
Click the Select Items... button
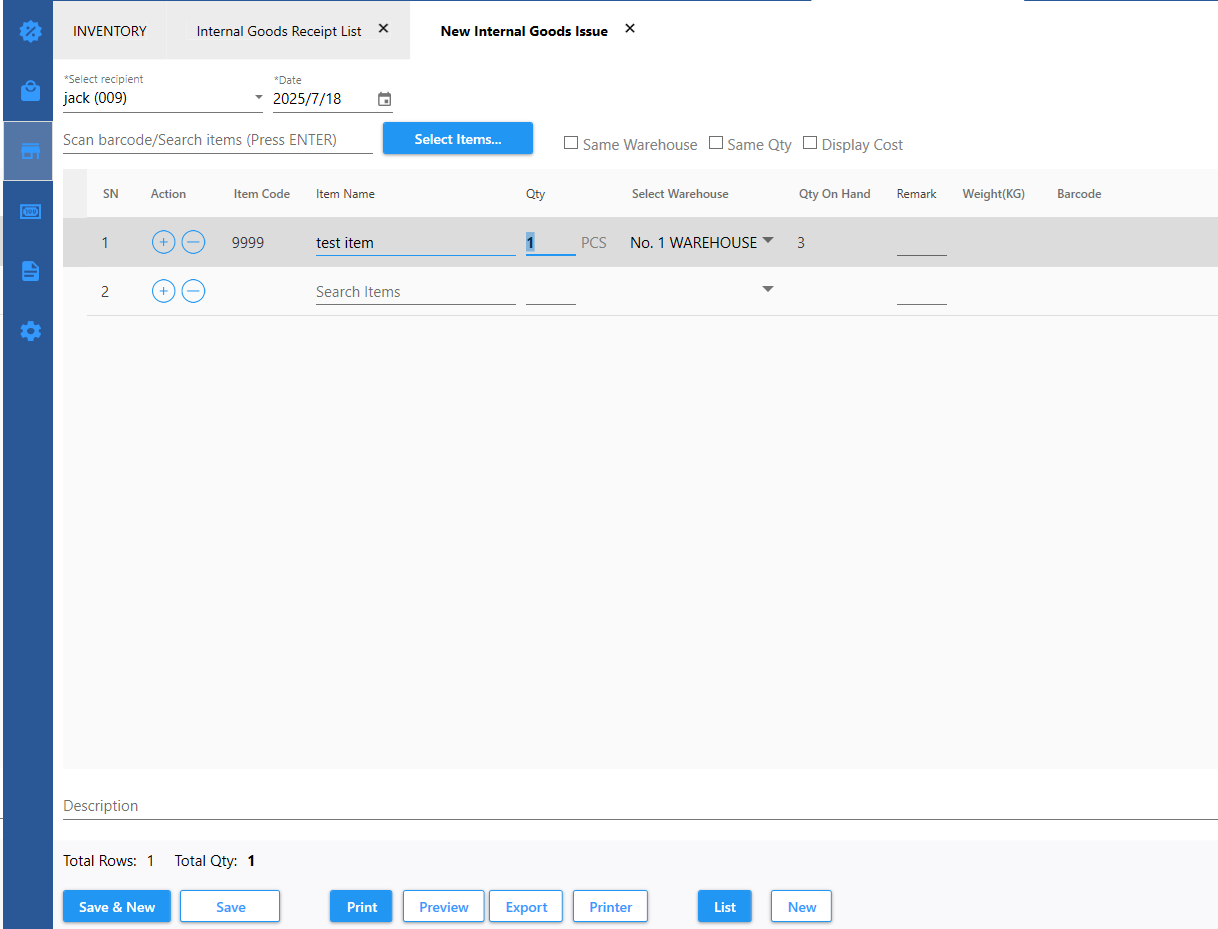tap(458, 139)
